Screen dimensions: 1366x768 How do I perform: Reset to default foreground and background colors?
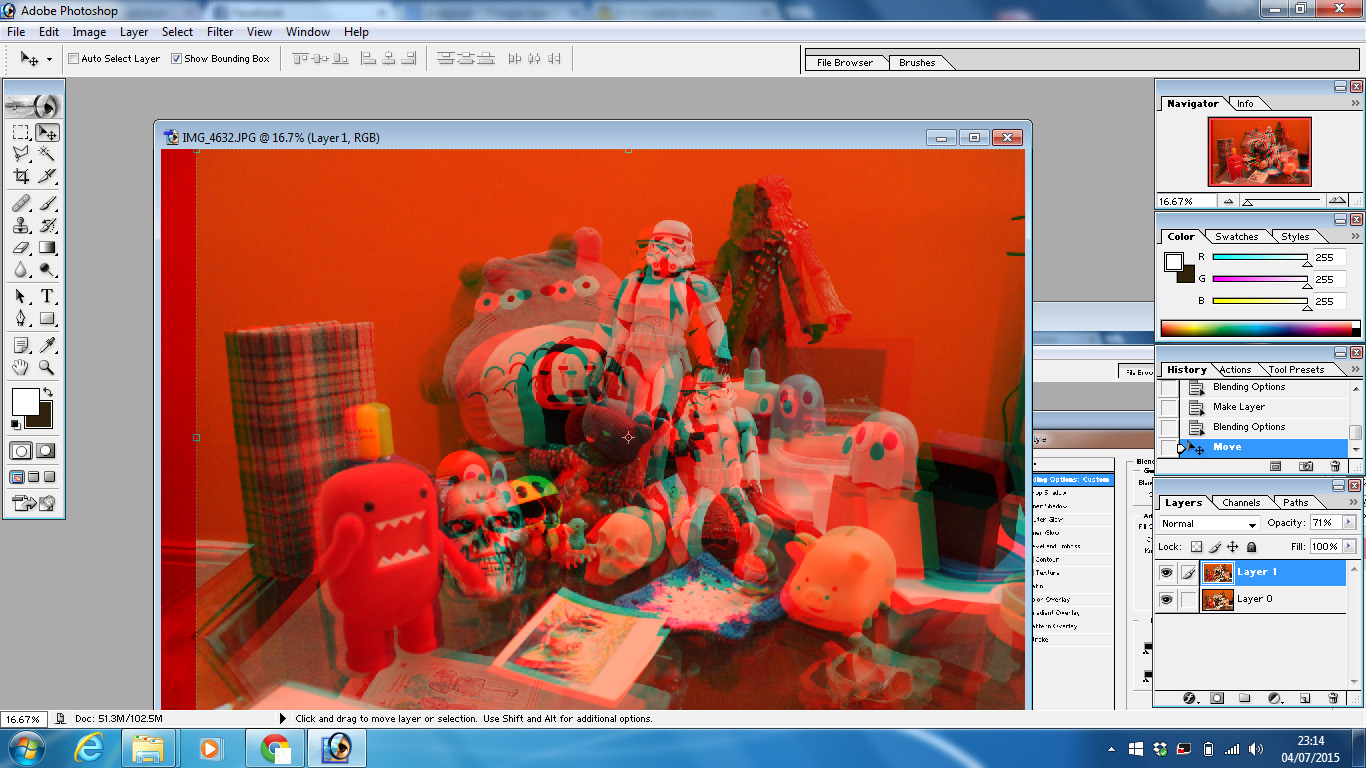(16, 424)
